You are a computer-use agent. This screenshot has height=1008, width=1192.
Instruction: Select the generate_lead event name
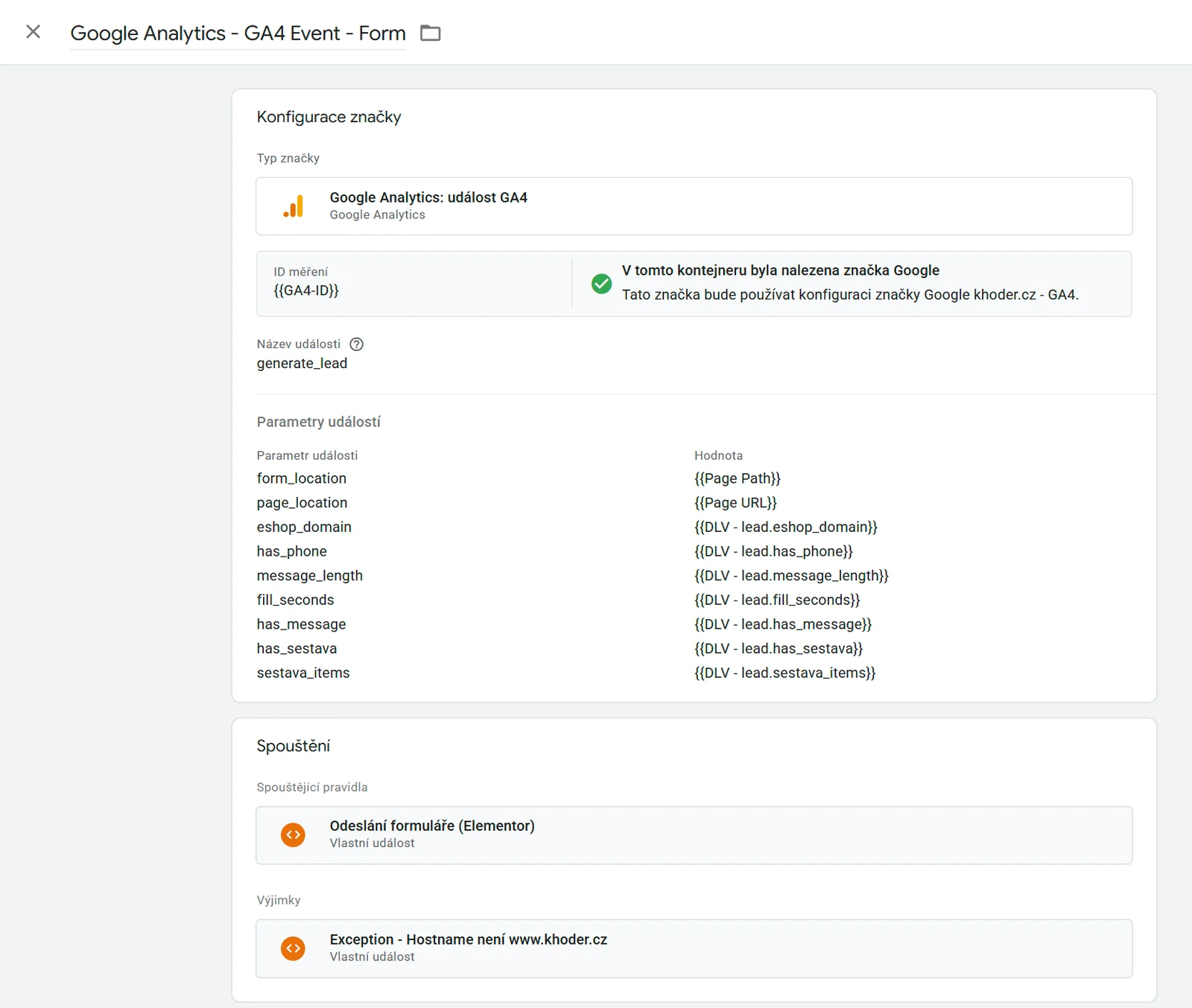(302, 364)
